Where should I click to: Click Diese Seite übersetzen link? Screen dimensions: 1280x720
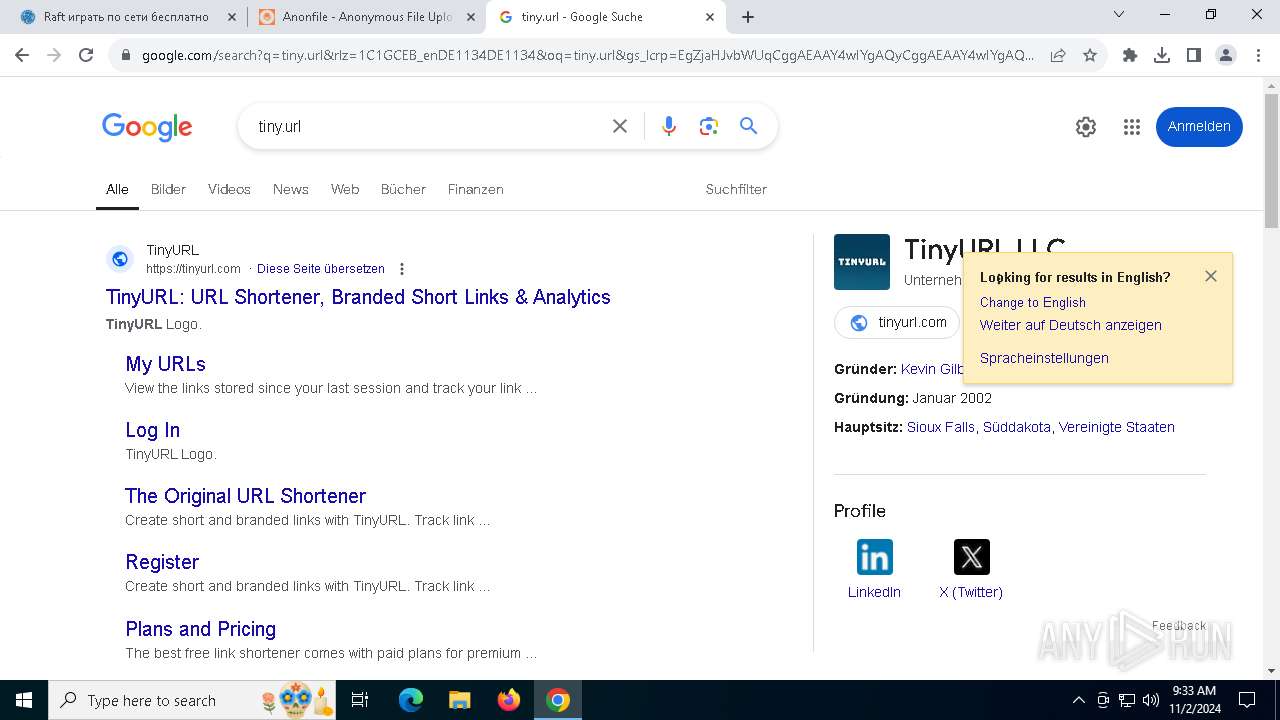coord(321,269)
